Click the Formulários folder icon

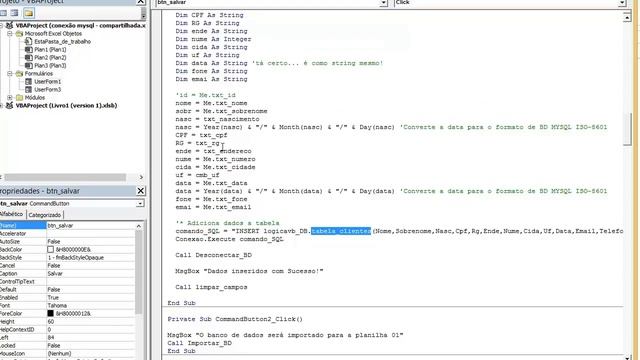[x=19, y=73]
